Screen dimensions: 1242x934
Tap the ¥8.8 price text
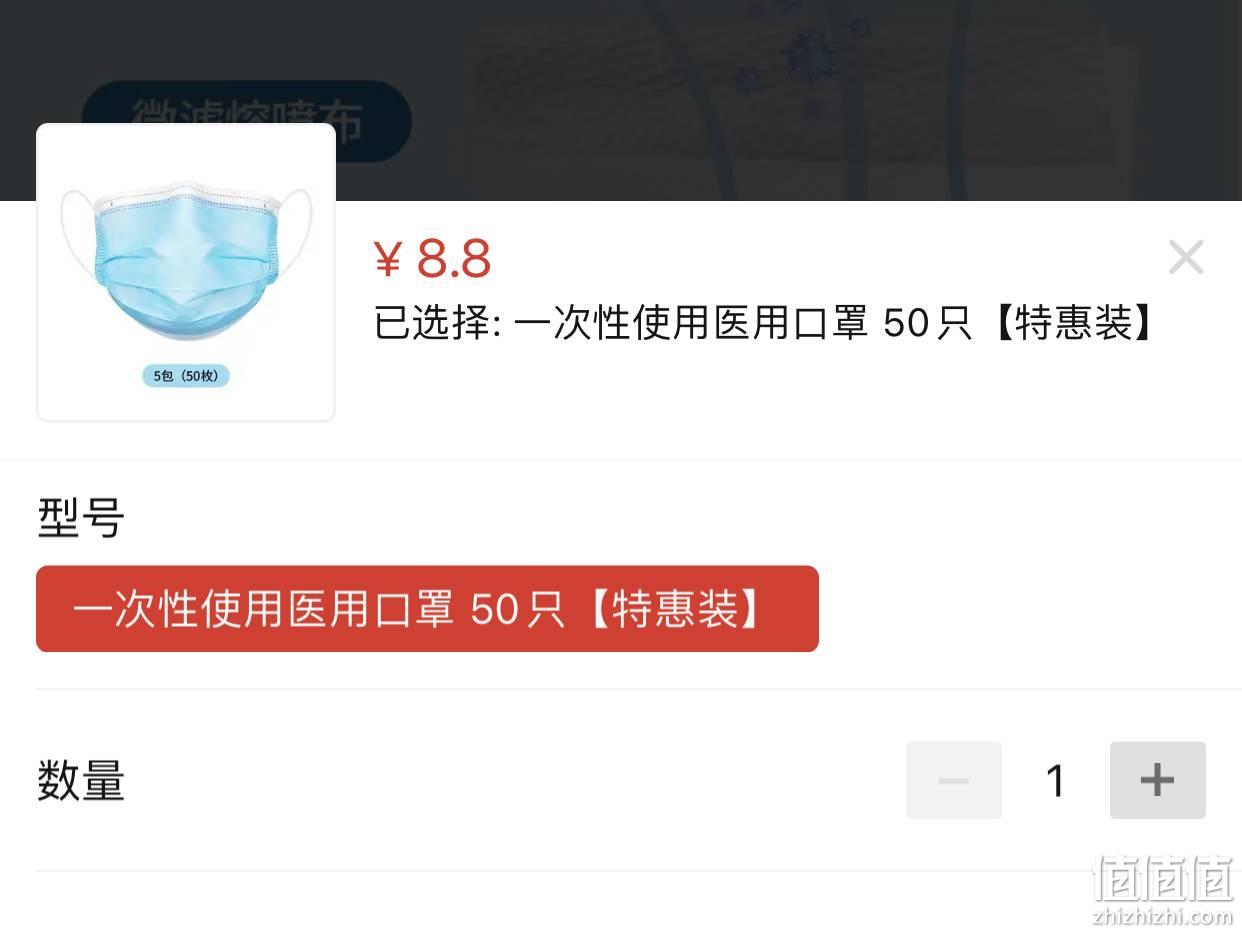pyautogui.click(x=432, y=259)
